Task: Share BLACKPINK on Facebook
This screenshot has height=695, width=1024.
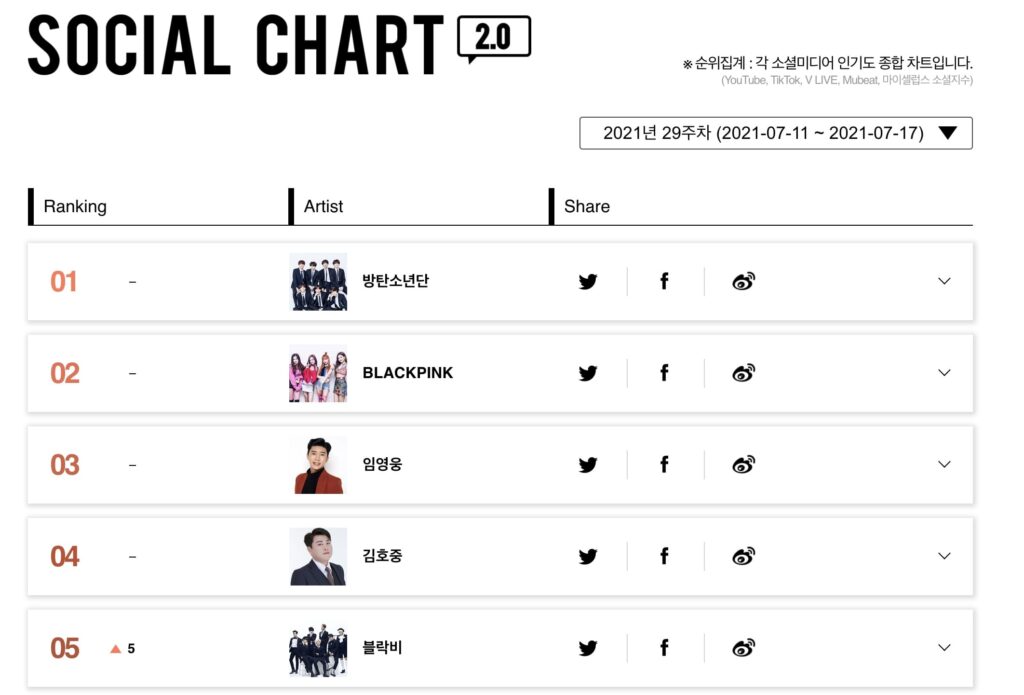Action: (x=664, y=373)
